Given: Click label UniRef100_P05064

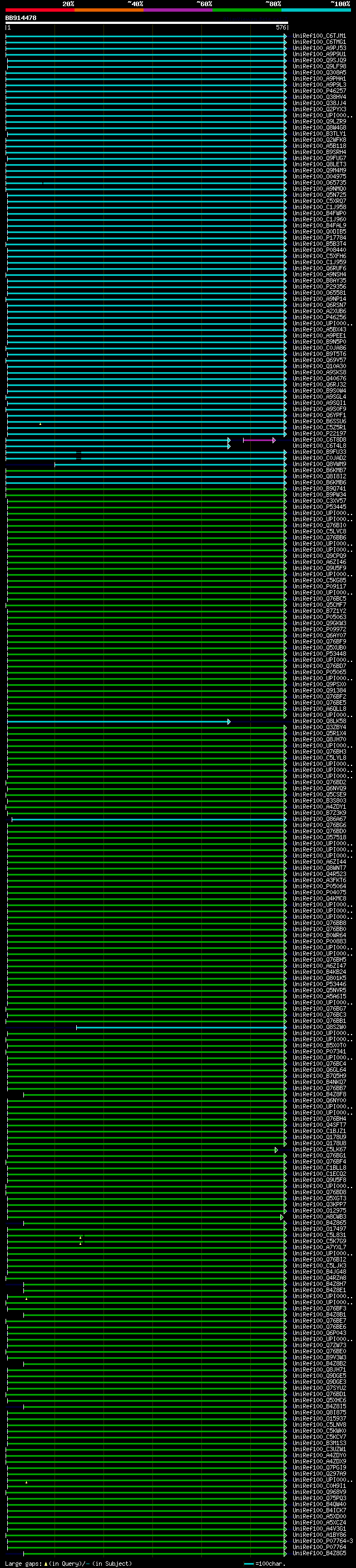Looking at the screenshot, I should click(319, 886).
